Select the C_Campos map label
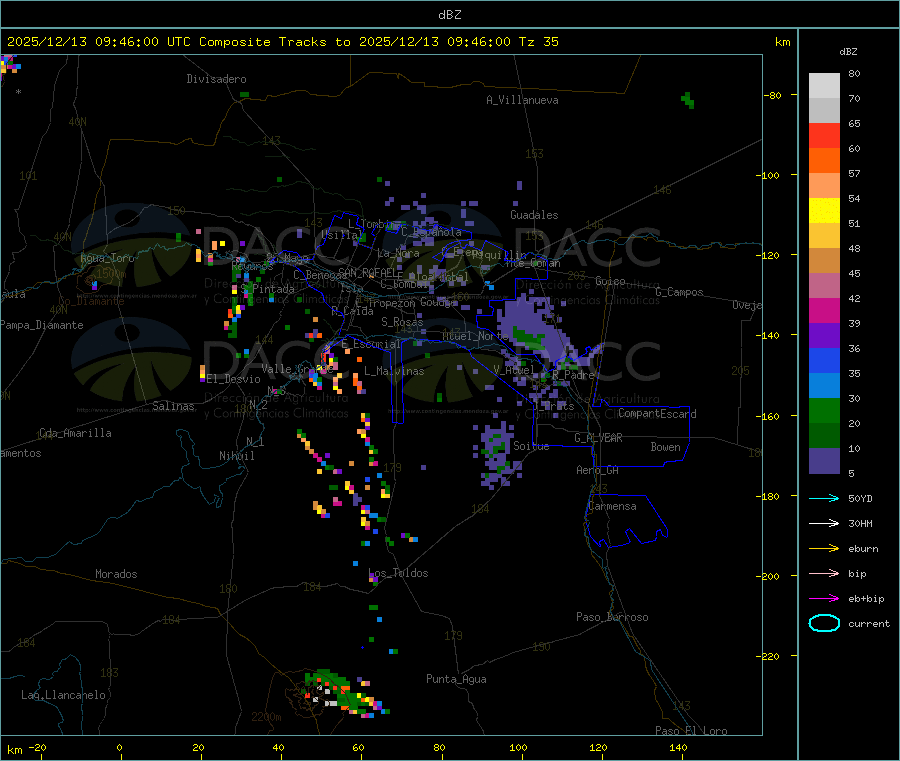The width and height of the screenshot is (900, 761). coord(679,292)
